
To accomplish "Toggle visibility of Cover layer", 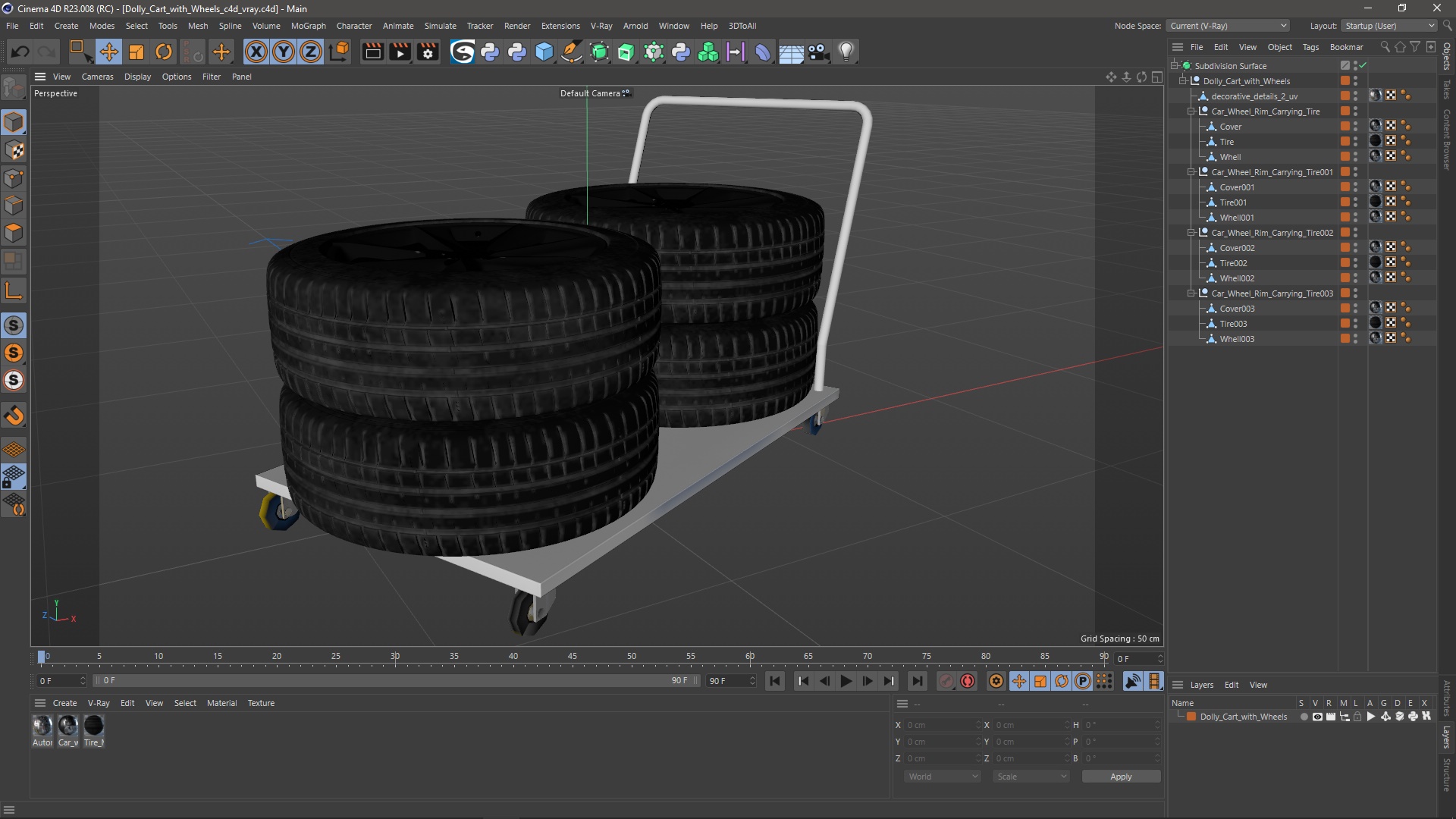I will 1358,126.
